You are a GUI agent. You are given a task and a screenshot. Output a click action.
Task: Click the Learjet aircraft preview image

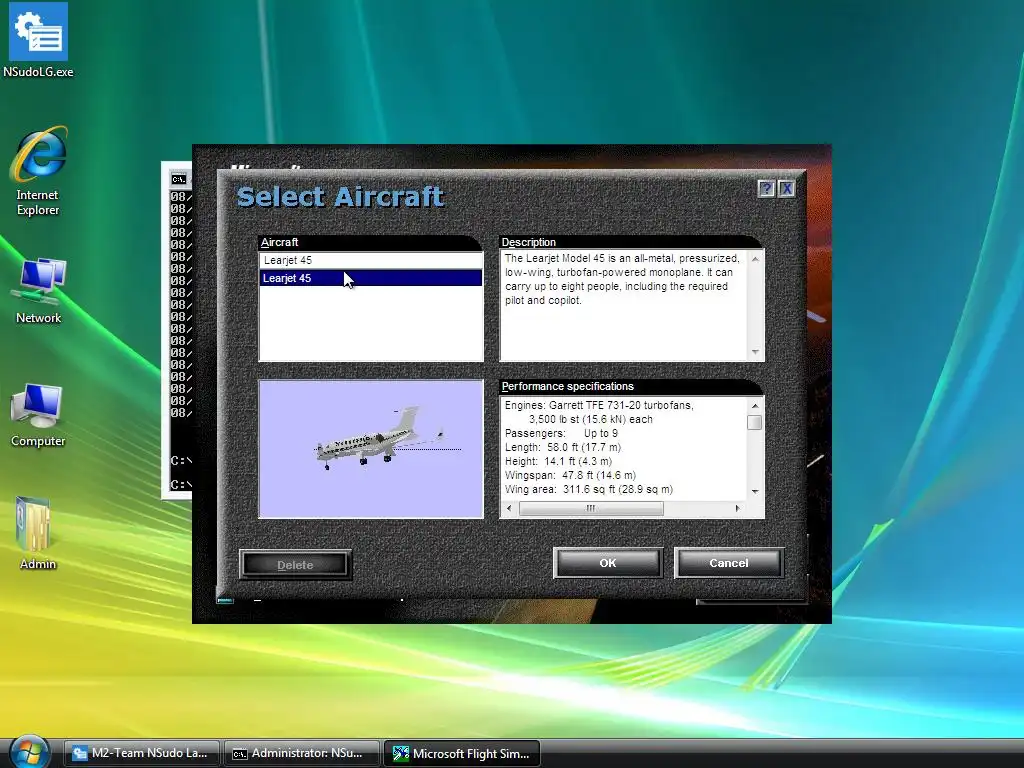pos(371,449)
